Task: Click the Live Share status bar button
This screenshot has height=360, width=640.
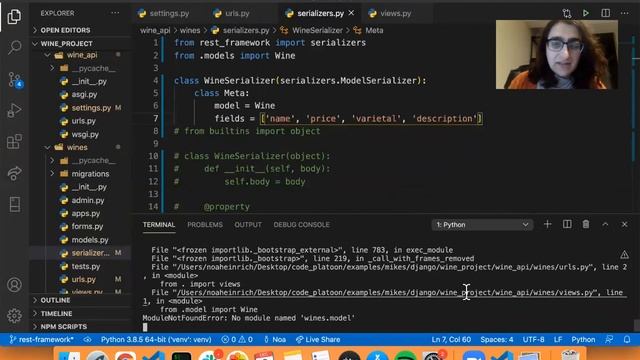Action: [x=318, y=340]
